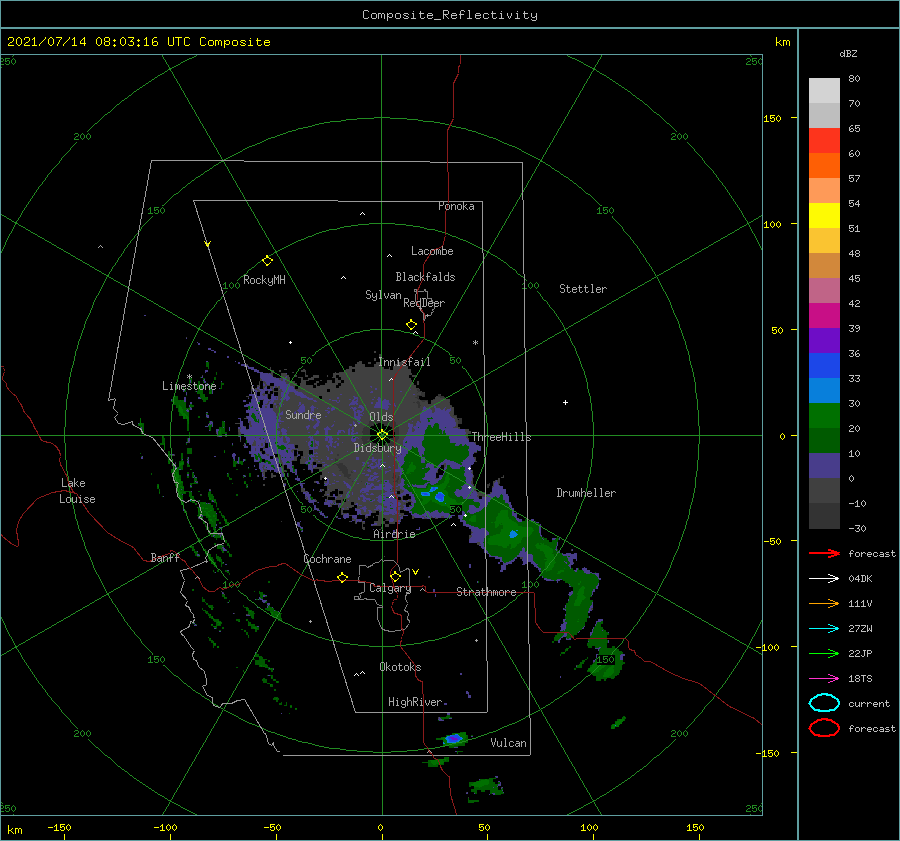This screenshot has height=841, width=900.
Task: Click the Drumheller label
Action: pos(586,493)
